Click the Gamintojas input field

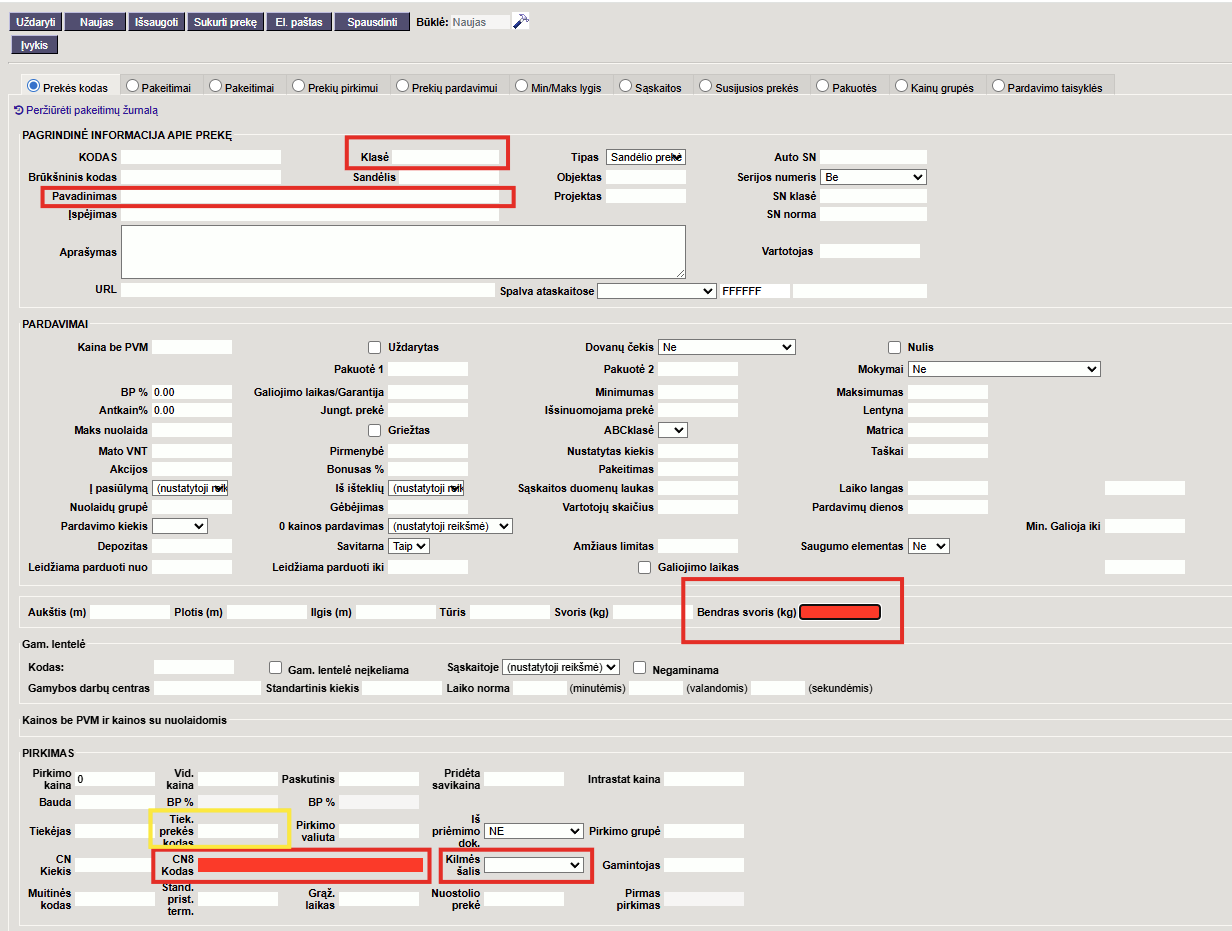[x=704, y=865]
